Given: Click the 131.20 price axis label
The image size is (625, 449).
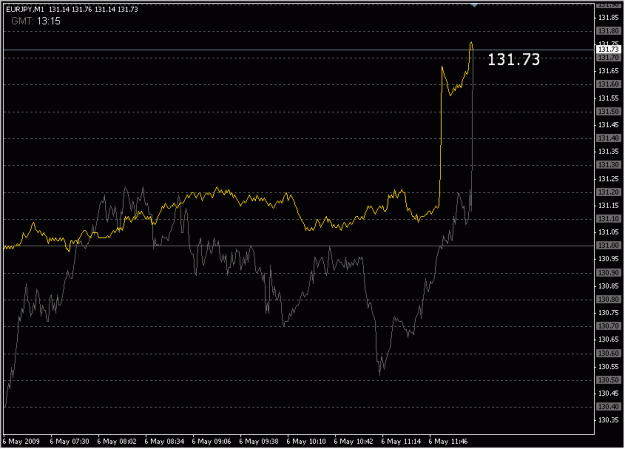Looking at the screenshot, I should (609, 192).
